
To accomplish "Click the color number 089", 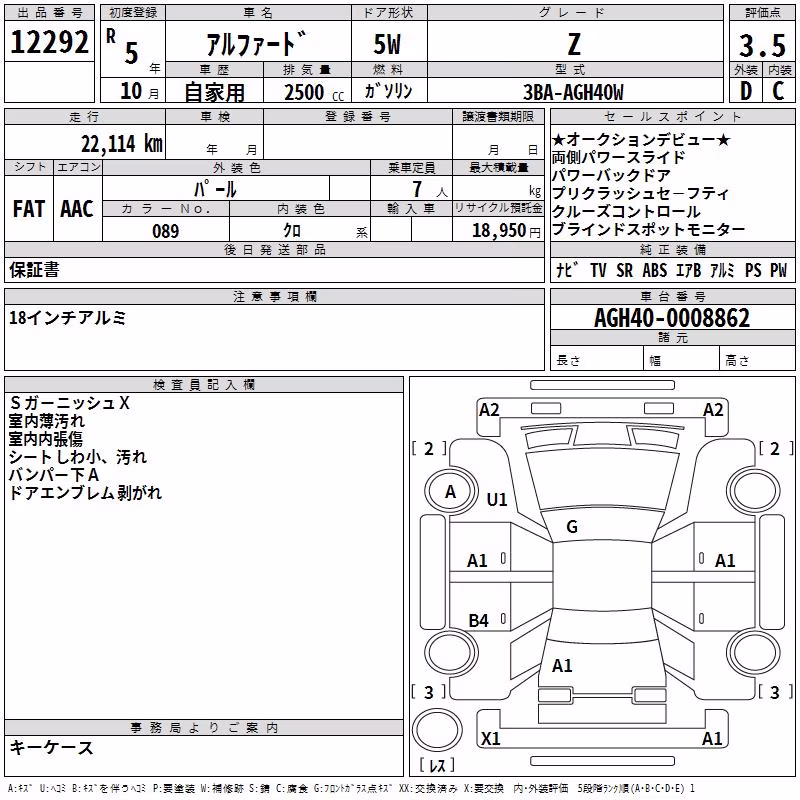I will pos(166,231).
